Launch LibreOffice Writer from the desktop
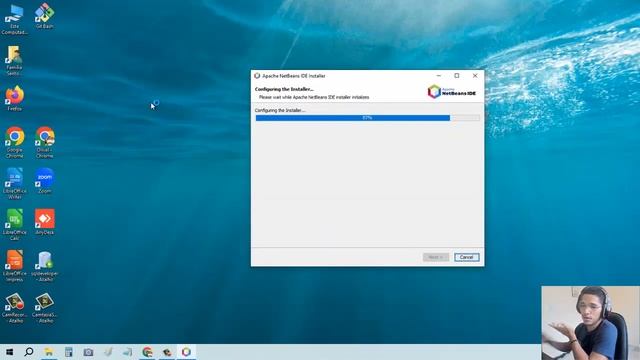The height and width of the screenshot is (360, 640). click(x=14, y=183)
